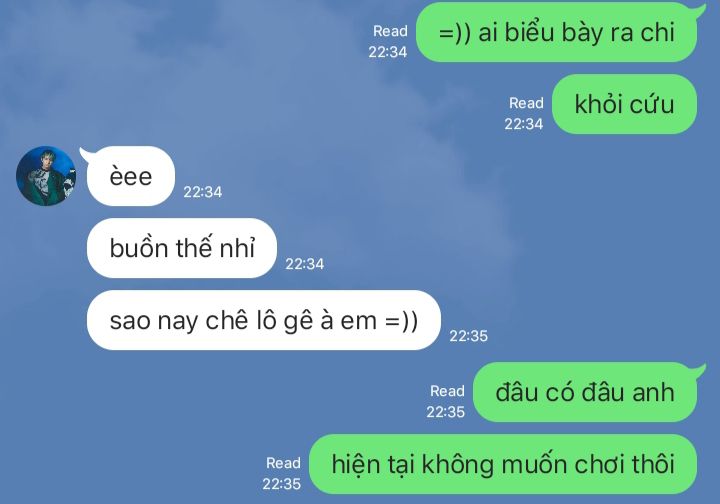The height and width of the screenshot is (504, 720).
Task: Click the '=))' emoticon in the 'sao nay chê' message
Action: pyautogui.click(x=401, y=321)
